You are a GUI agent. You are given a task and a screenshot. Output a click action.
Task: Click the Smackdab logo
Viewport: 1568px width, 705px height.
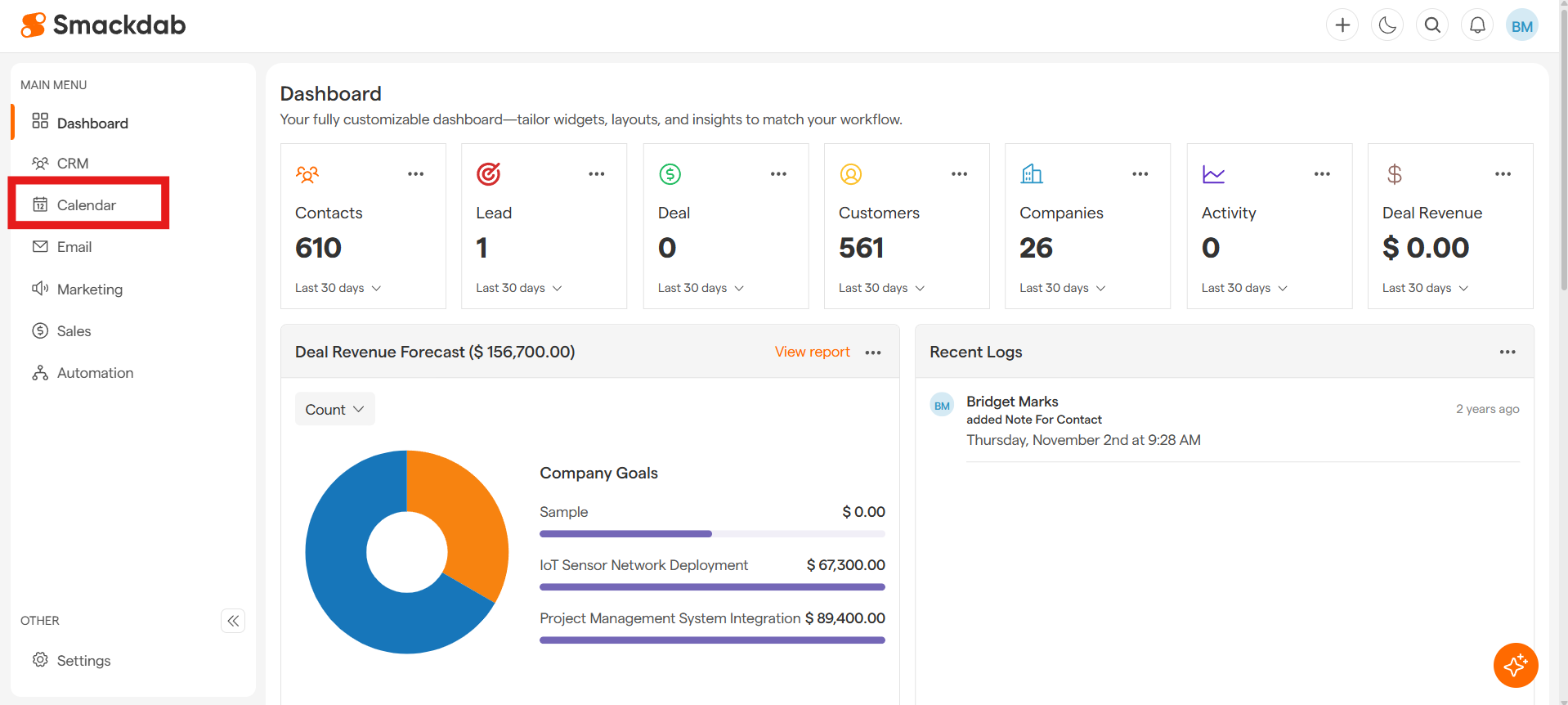point(104,25)
